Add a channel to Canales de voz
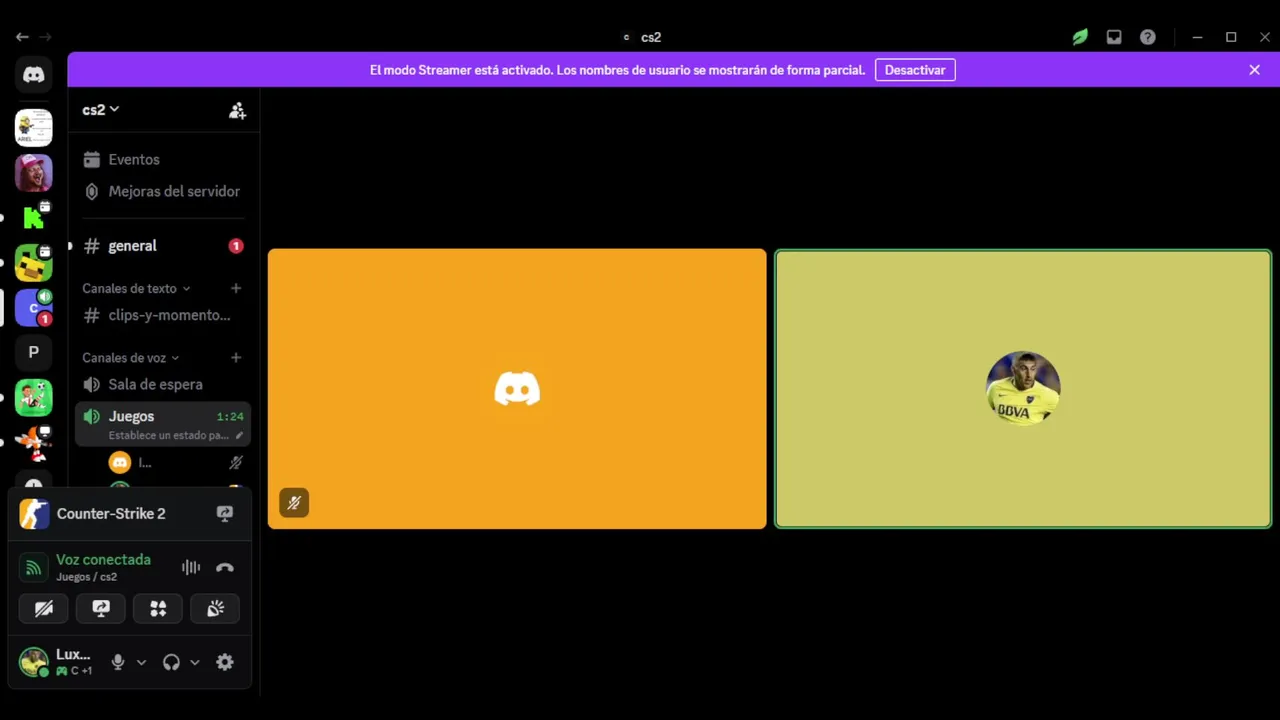Image resolution: width=1280 pixels, height=720 pixels. click(x=236, y=357)
